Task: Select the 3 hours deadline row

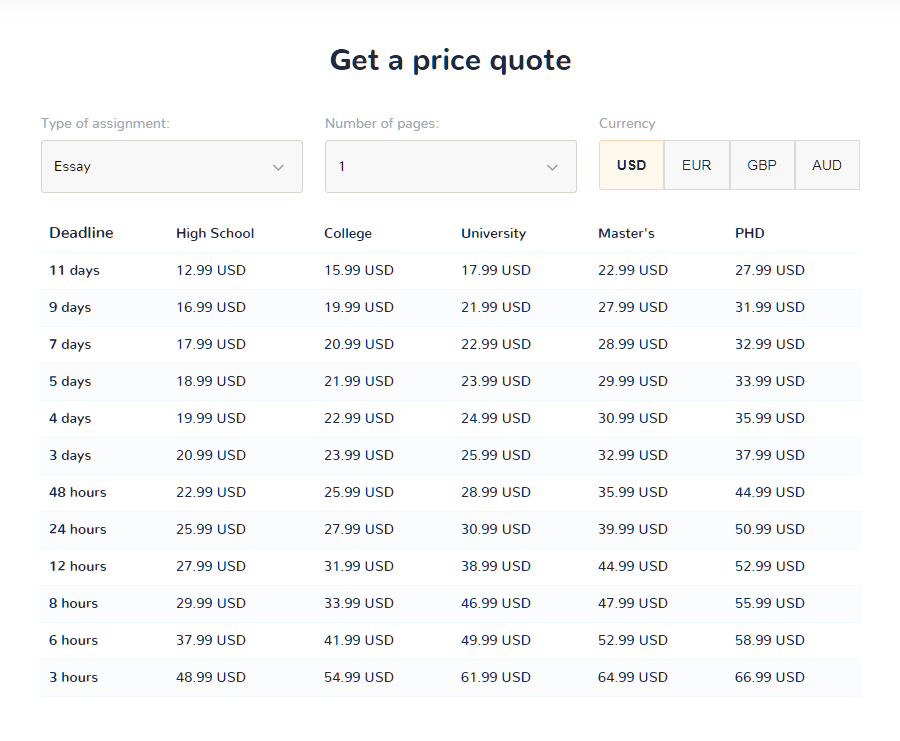Action: click(x=451, y=678)
